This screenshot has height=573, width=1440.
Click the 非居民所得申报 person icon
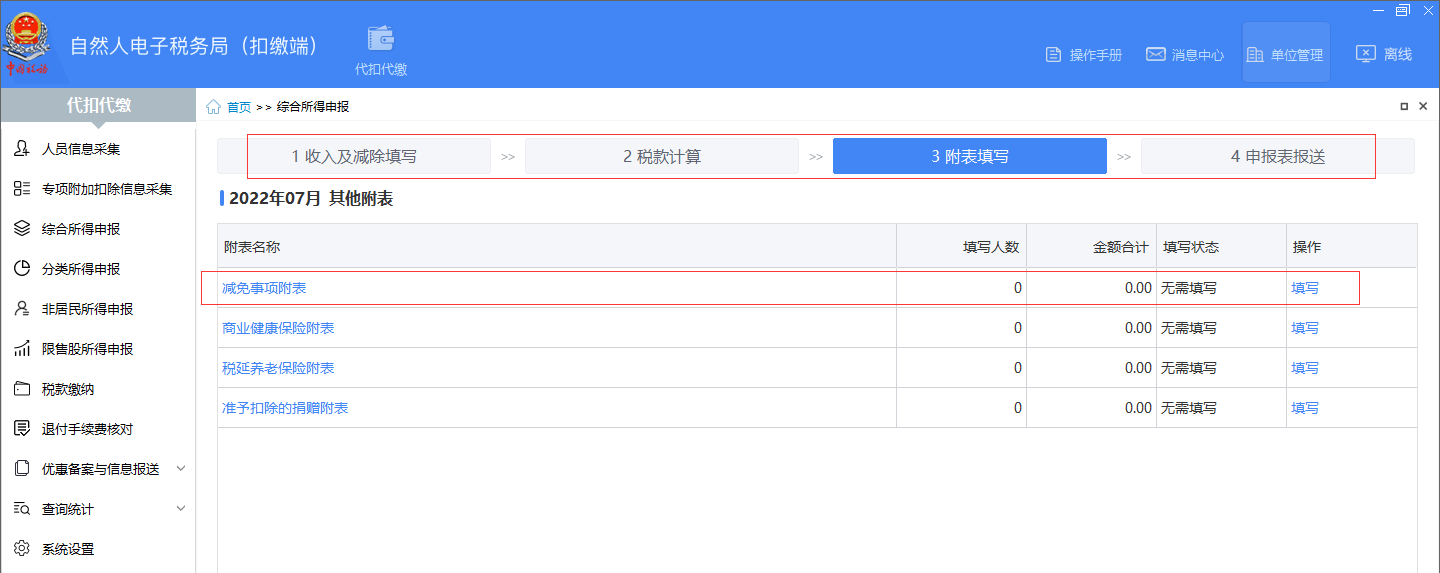(22, 309)
